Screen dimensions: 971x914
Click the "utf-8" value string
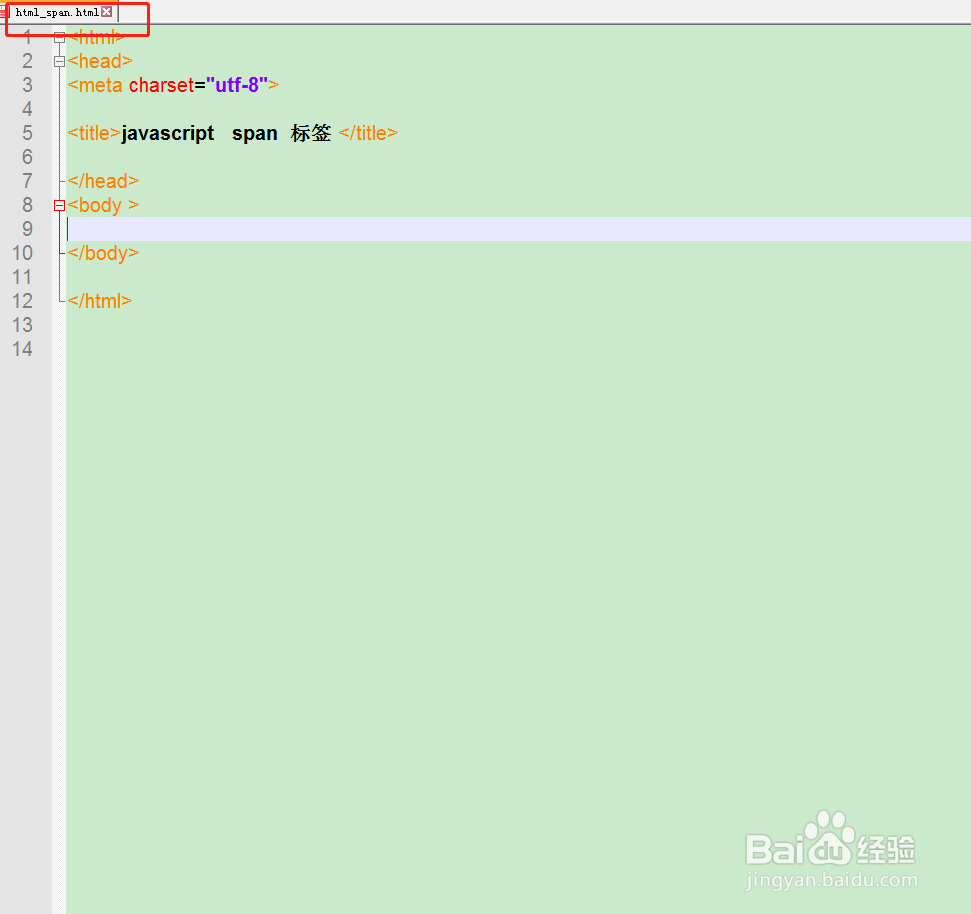pos(237,85)
